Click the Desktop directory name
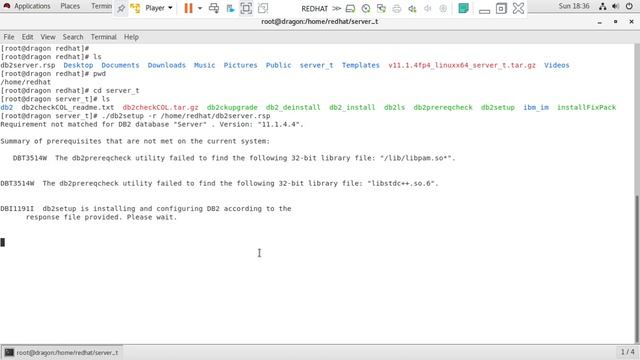Image resolution: width=640 pixels, height=360 pixels. [78, 65]
